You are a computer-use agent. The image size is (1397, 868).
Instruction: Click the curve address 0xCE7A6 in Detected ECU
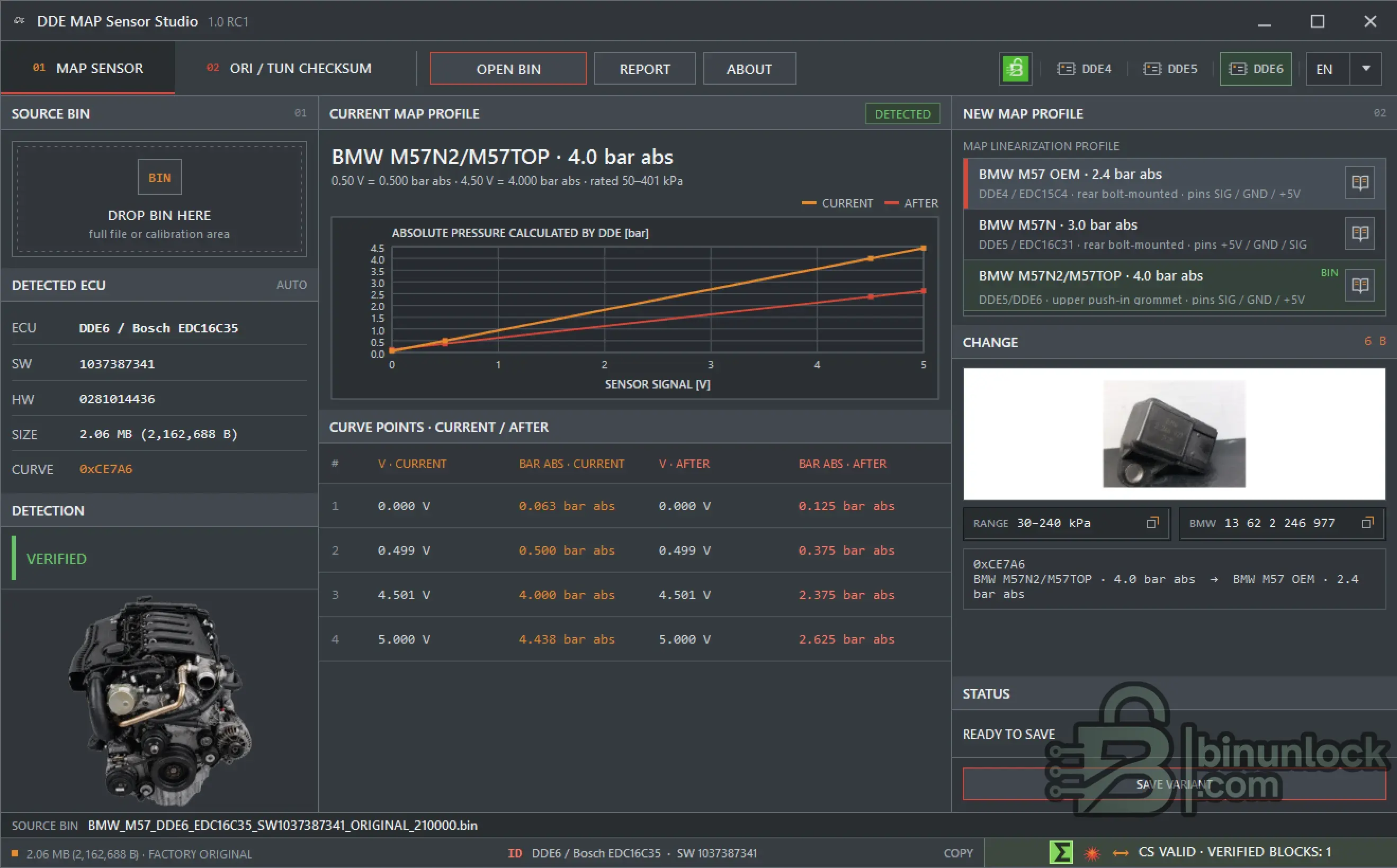tap(106, 469)
